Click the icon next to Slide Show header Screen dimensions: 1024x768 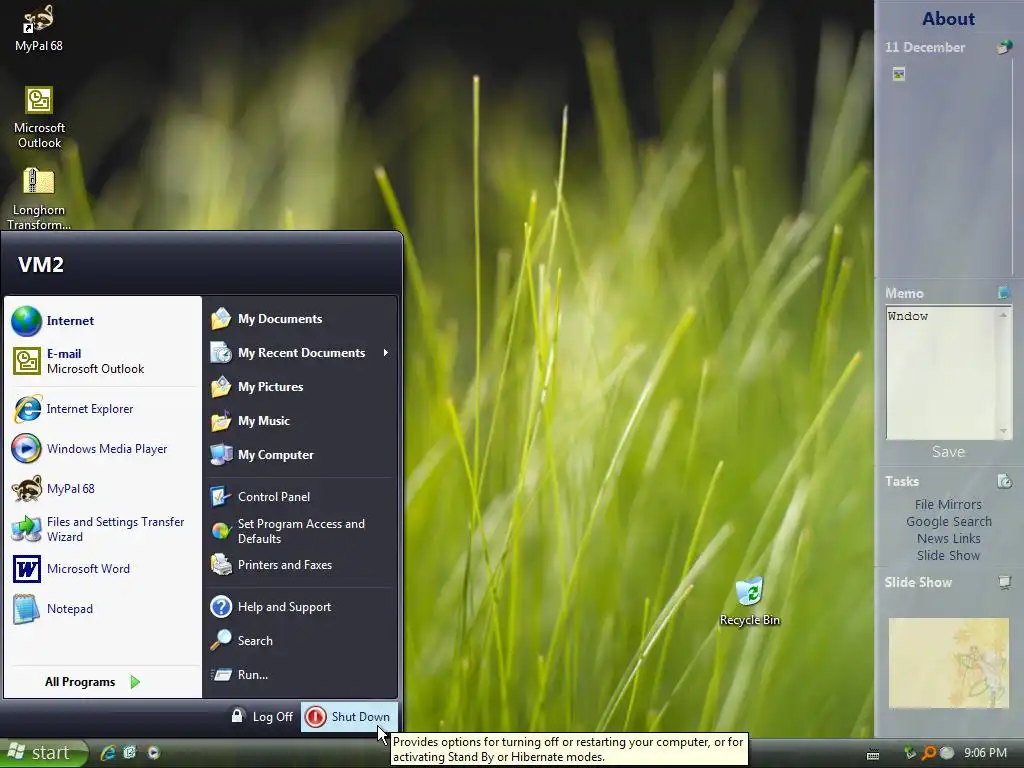coord(1004,582)
